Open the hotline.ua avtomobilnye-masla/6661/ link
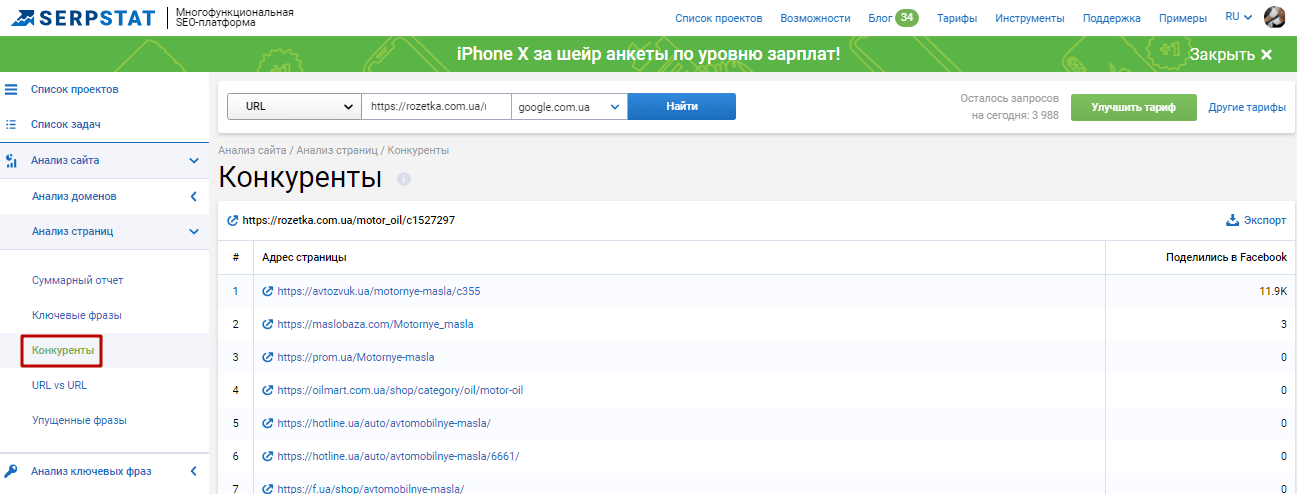The image size is (1297, 494). [398, 456]
